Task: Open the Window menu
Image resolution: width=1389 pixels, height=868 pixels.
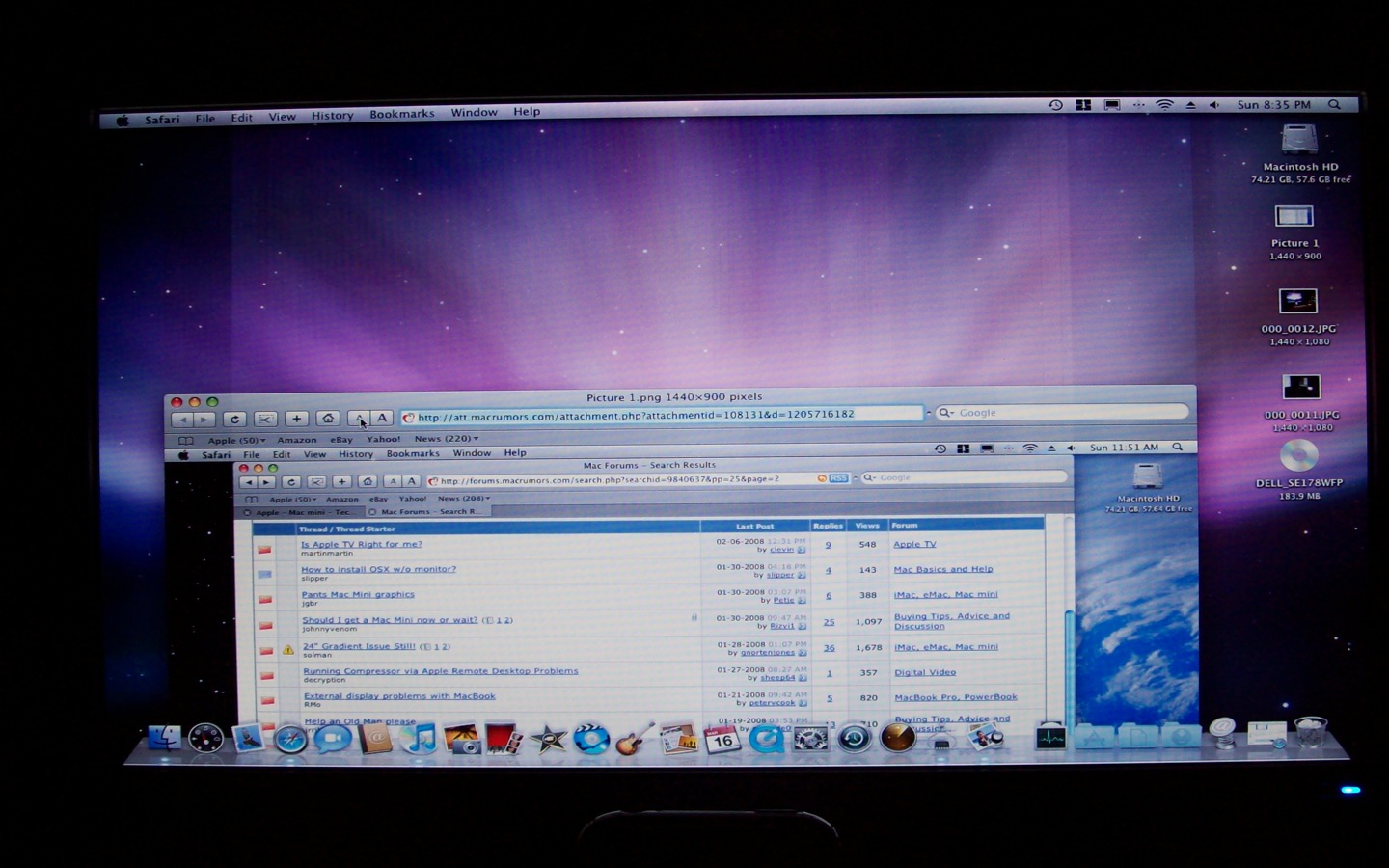Action: click(x=474, y=113)
